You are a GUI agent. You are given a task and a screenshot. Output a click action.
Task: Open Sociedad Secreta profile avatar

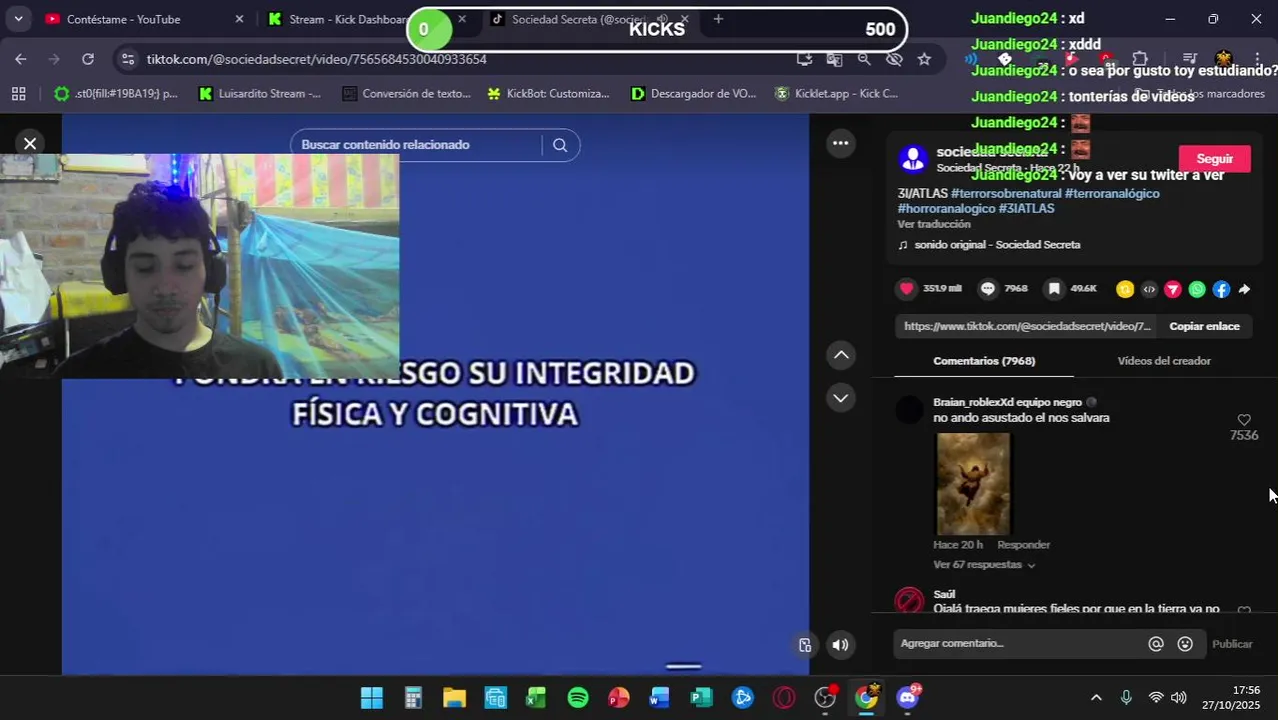point(912,158)
